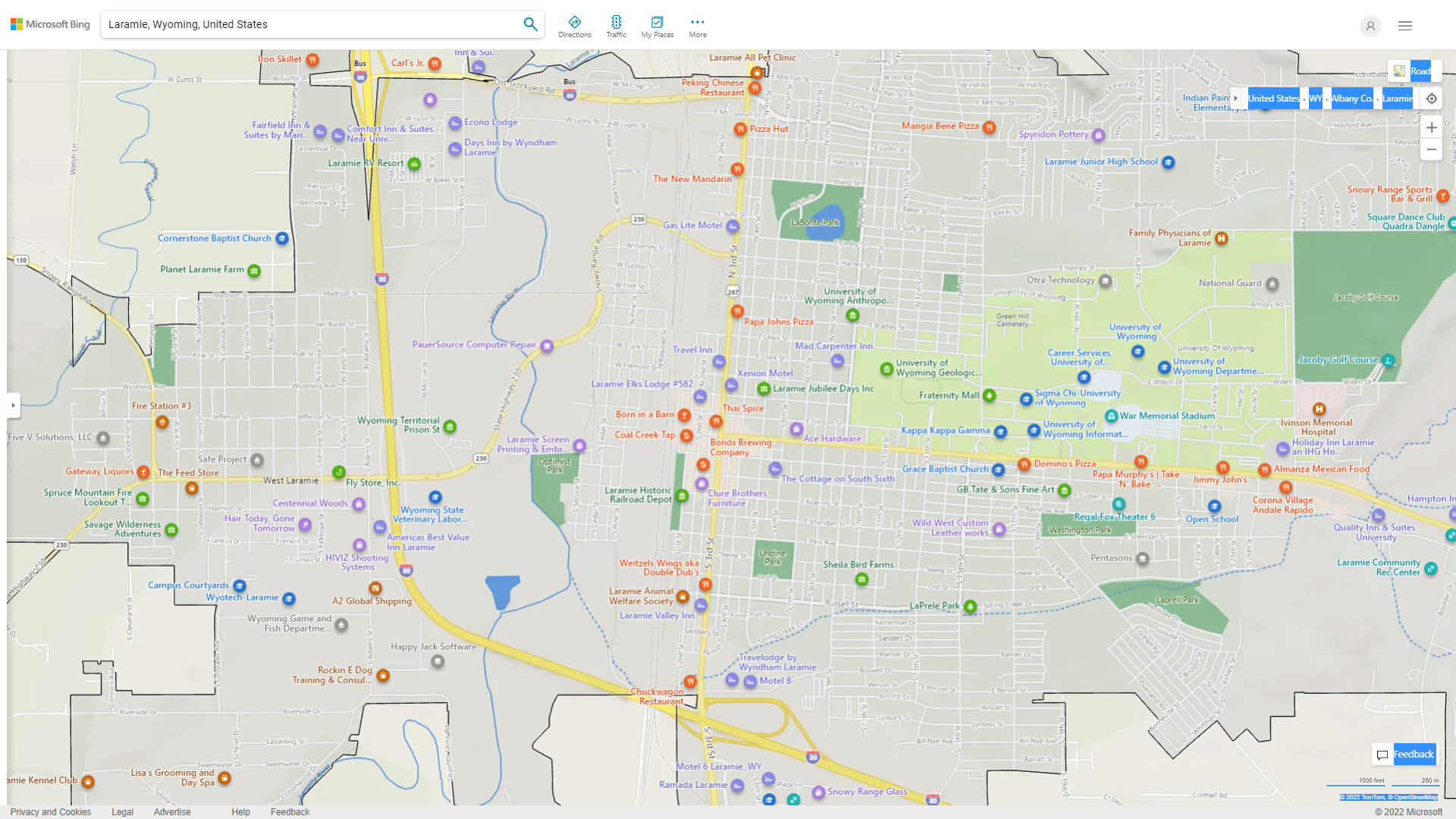Screen dimensions: 1456x819
Task: Toggle the Road map view
Action: tap(1420, 71)
